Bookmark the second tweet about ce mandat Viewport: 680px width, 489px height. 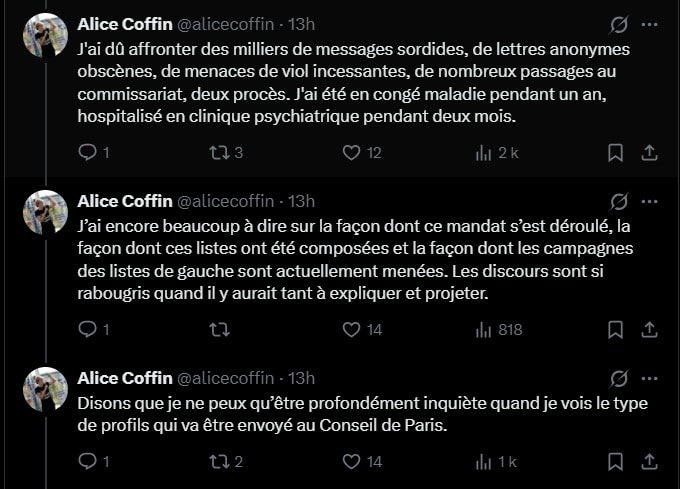[616, 329]
